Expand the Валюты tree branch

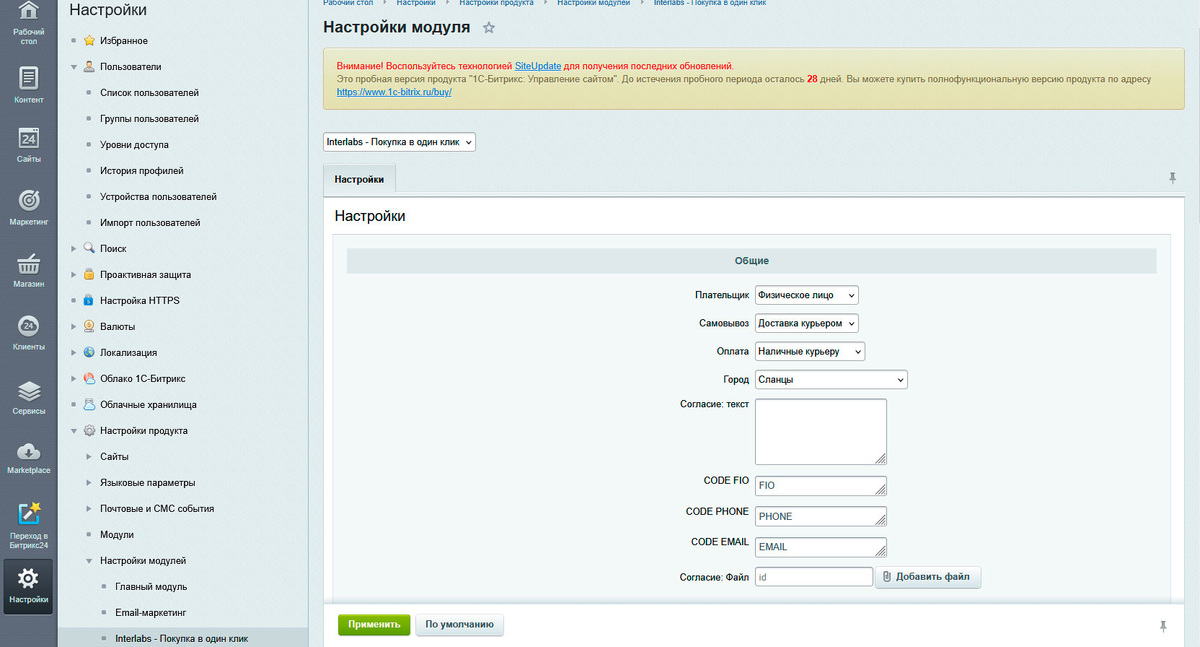pos(74,326)
